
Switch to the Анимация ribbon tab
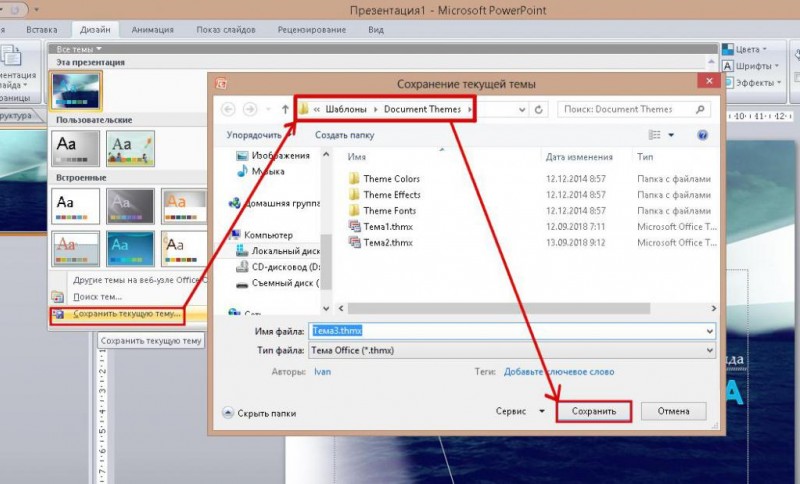[153, 30]
